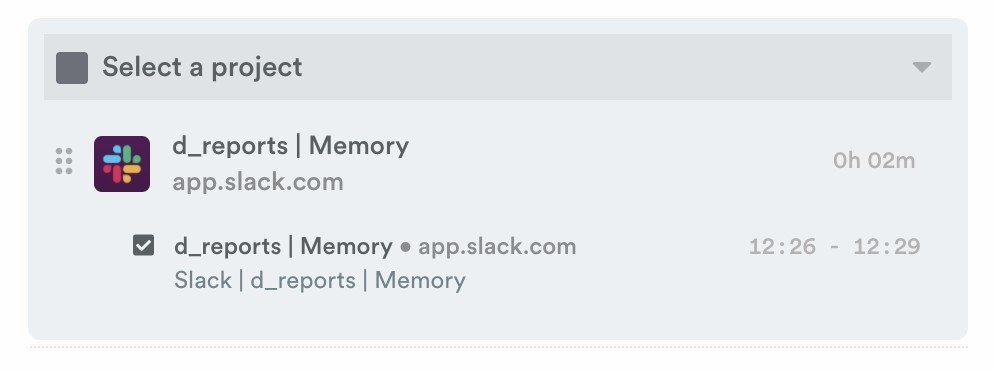
Task: Expand project list with the triangle arrow
Action: [x=922, y=67]
